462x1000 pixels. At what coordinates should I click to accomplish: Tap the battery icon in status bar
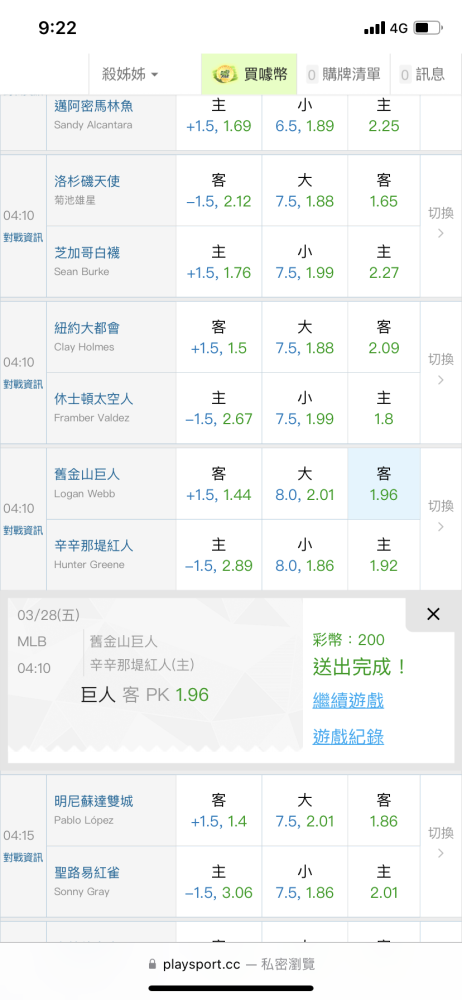click(428, 28)
